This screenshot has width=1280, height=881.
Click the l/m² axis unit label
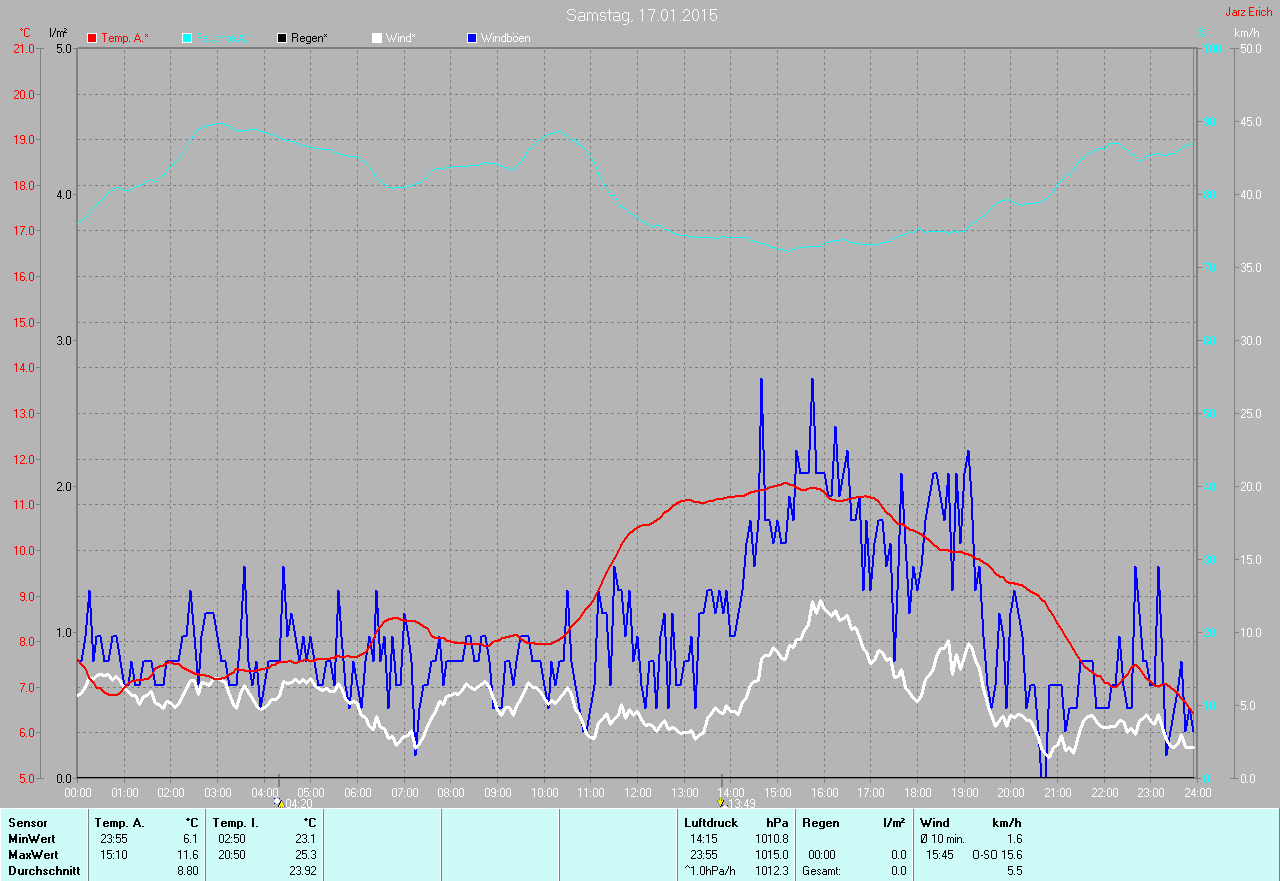(x=58, y=33)
